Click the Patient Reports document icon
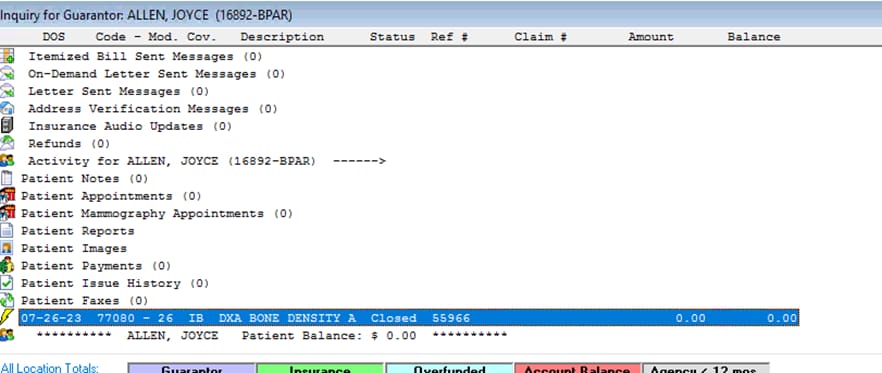The width and height of the screenshot is (882, 373). click(x=7, y=231)
